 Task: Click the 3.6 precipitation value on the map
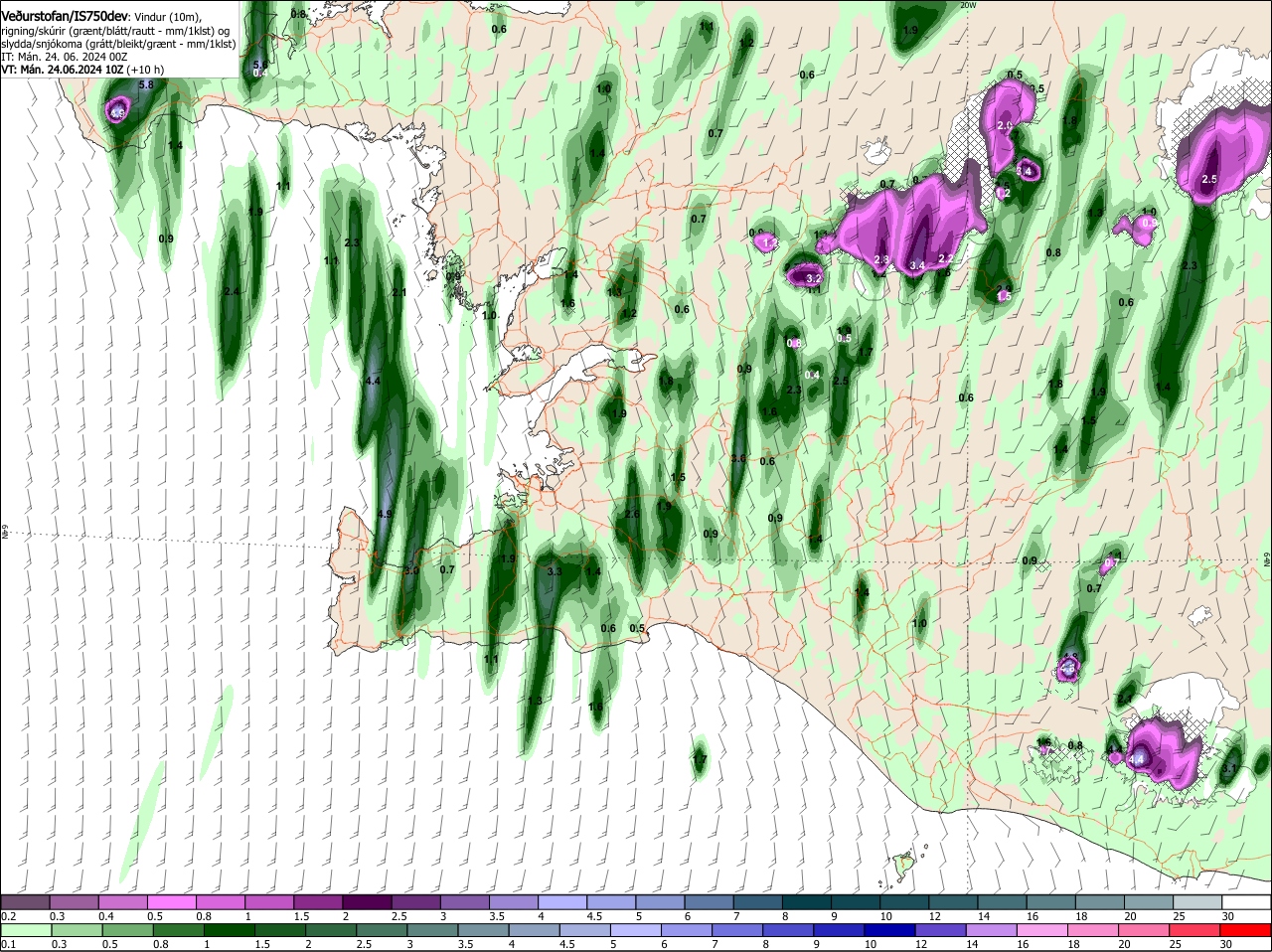click(738, 458)
